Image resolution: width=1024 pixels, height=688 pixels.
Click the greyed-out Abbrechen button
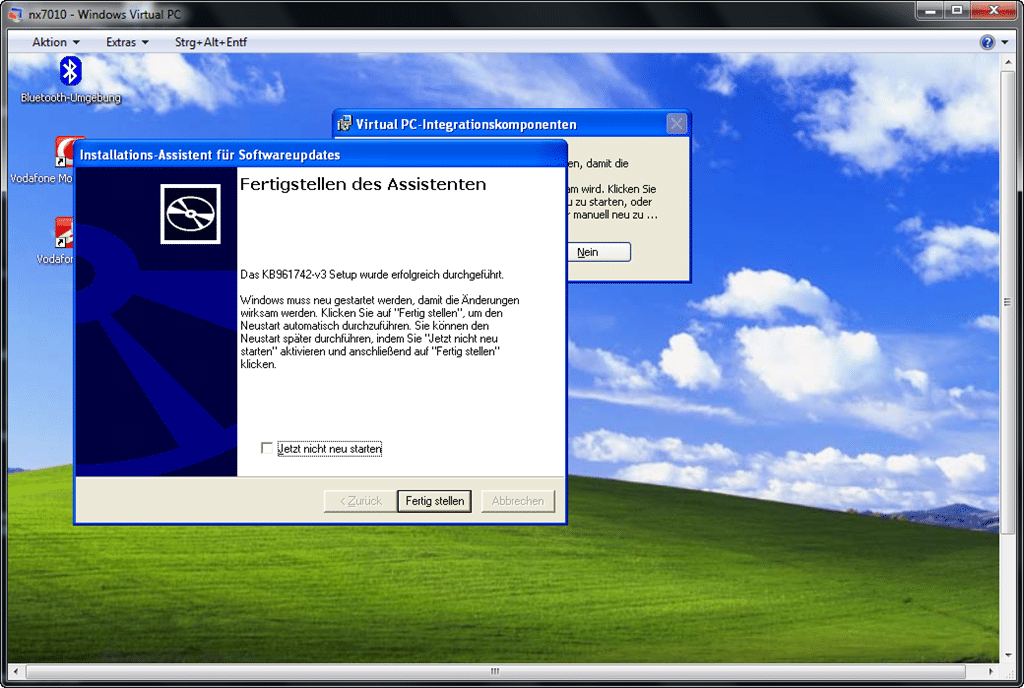[517, 501]
